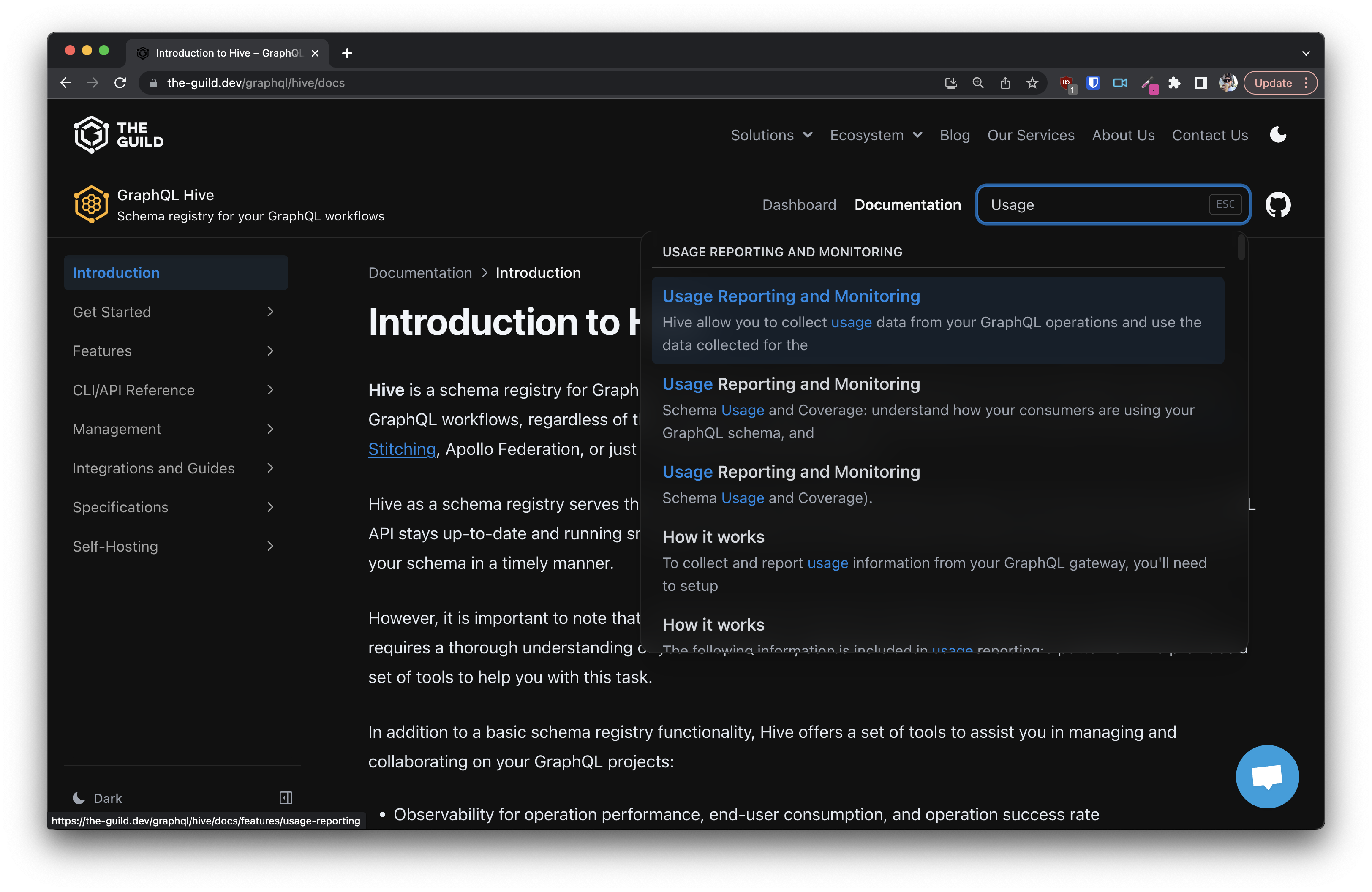Screen dimensions: 1372x892
Task: Toggle dark mode with the moon icon
Action: (1277, 134)
